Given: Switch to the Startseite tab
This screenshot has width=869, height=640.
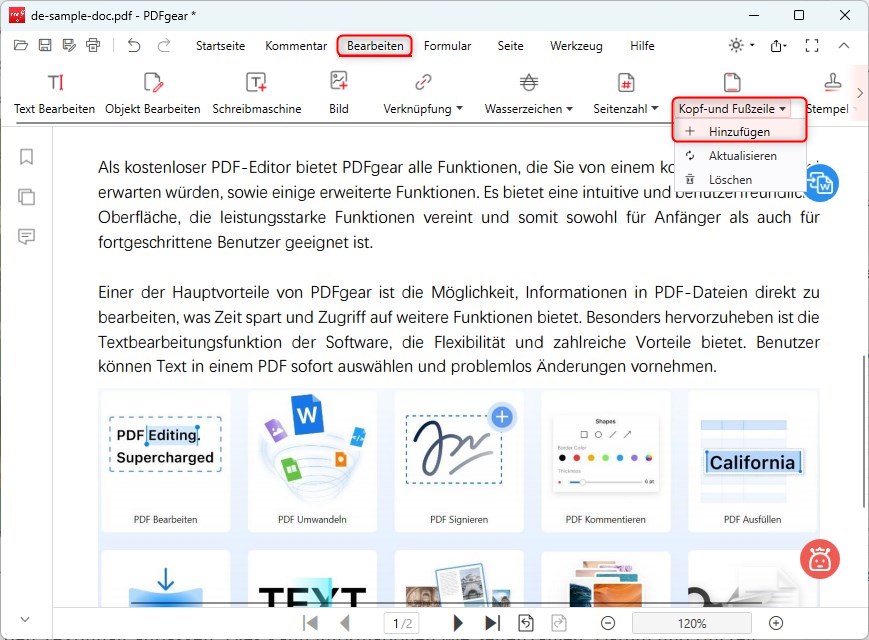Looking at the screenshot, I should [220, 46].
